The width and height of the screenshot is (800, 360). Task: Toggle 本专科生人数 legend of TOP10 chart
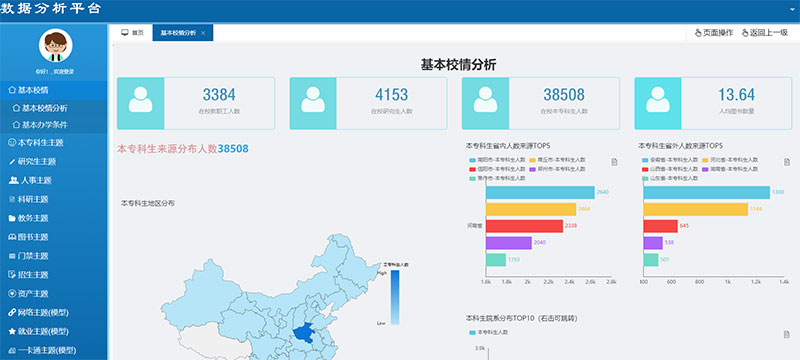click(488, 332)
